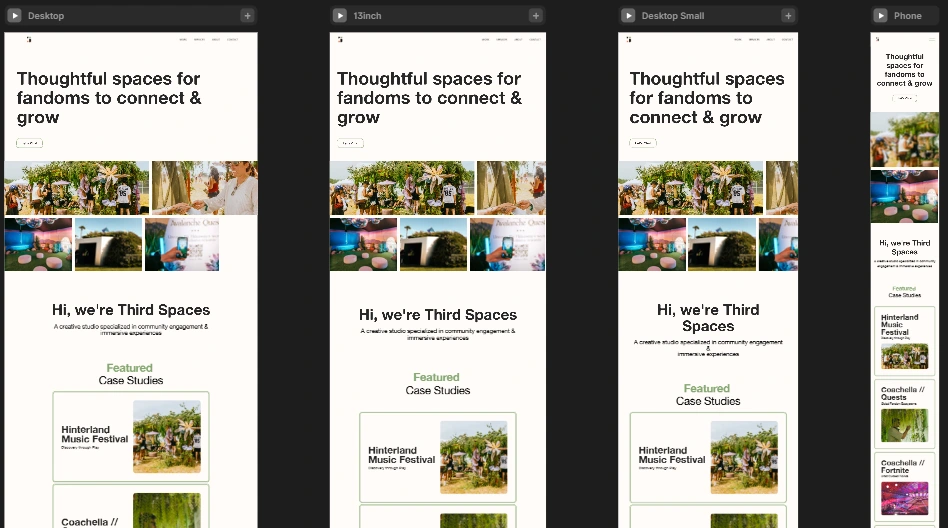Click 'Hi, we're Third Spaces' heading in Desktop Small

[708, 318]
